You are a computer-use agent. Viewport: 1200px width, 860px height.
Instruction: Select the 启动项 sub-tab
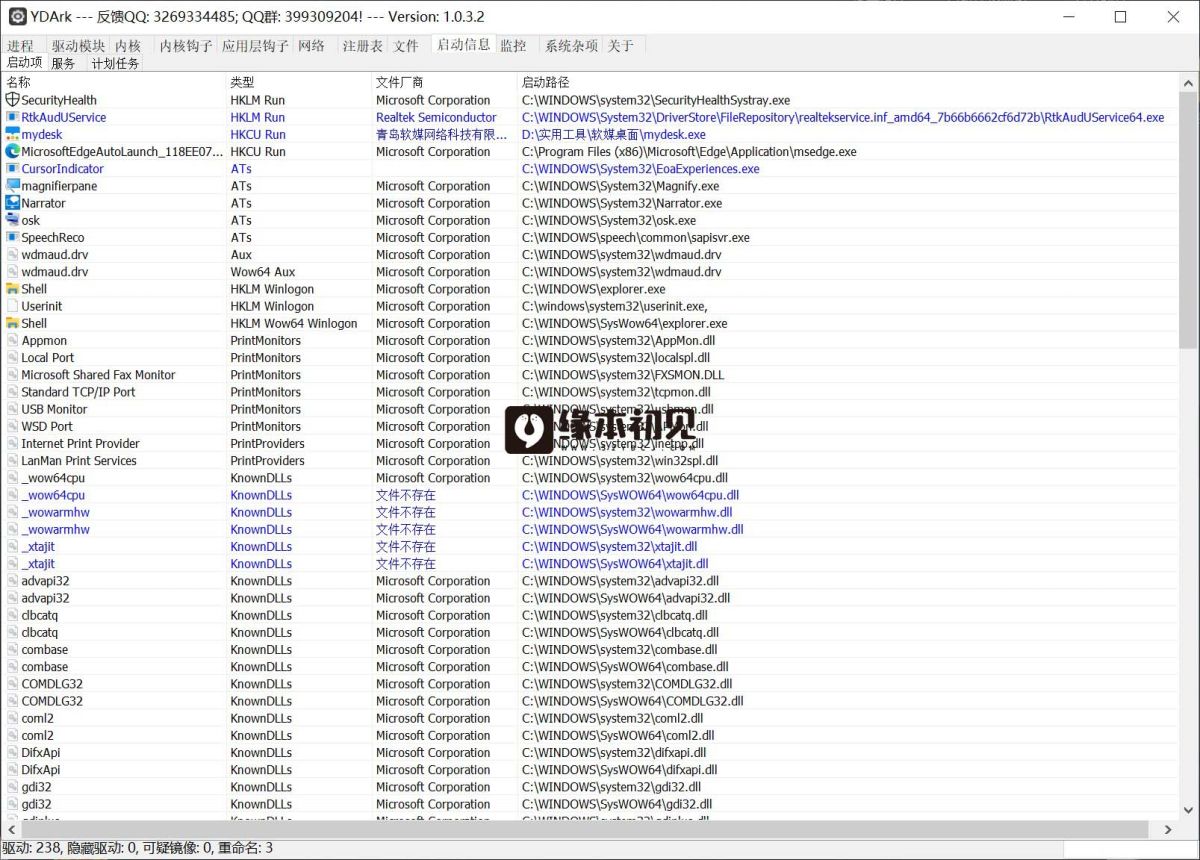[24, 62]
